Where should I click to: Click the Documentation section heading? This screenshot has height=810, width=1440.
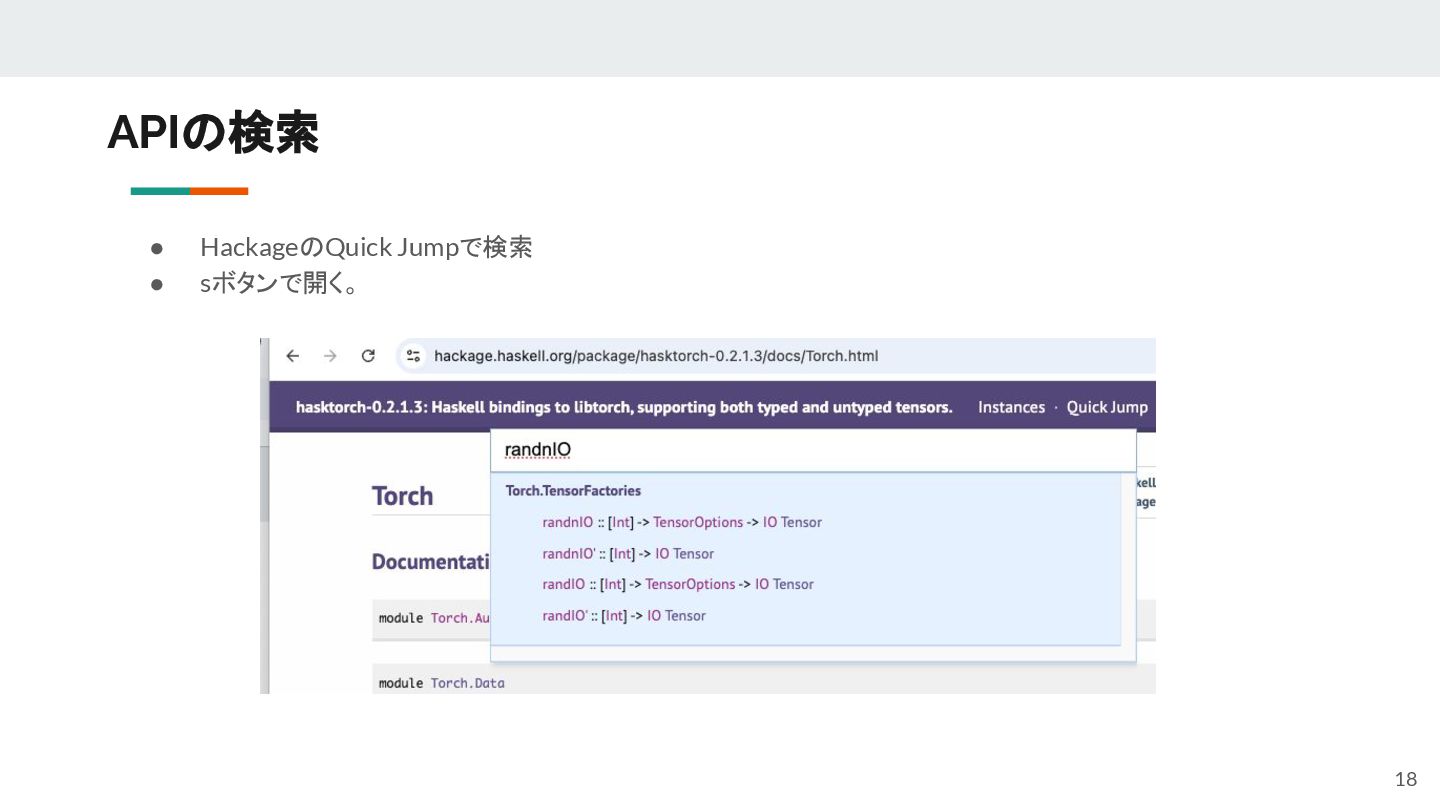[431, 562]
